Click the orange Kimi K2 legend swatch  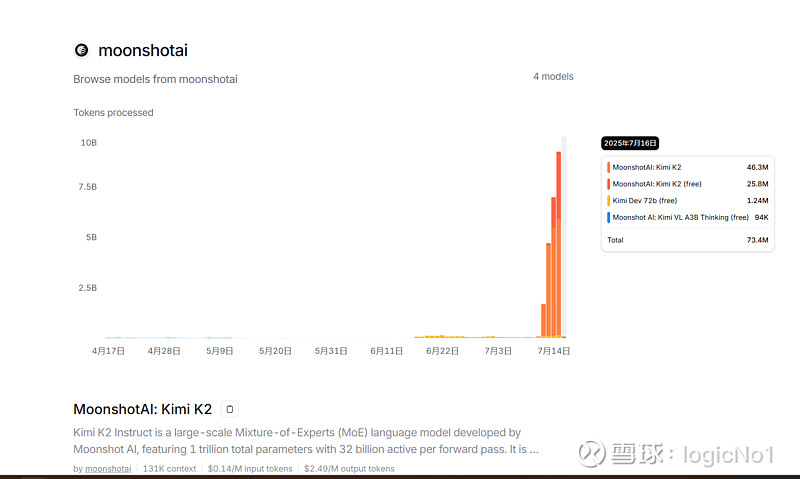click(x=608, y=167)
